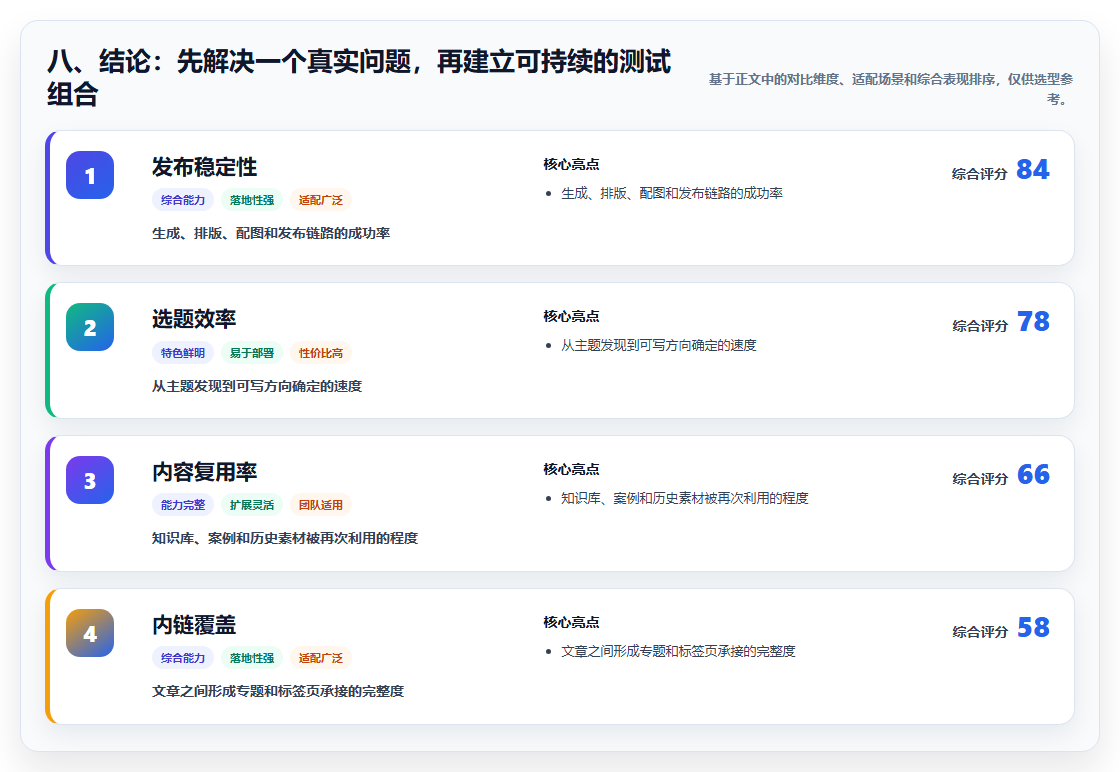
Task: Select the 选题效率 card title
Action: click(194, 319)
